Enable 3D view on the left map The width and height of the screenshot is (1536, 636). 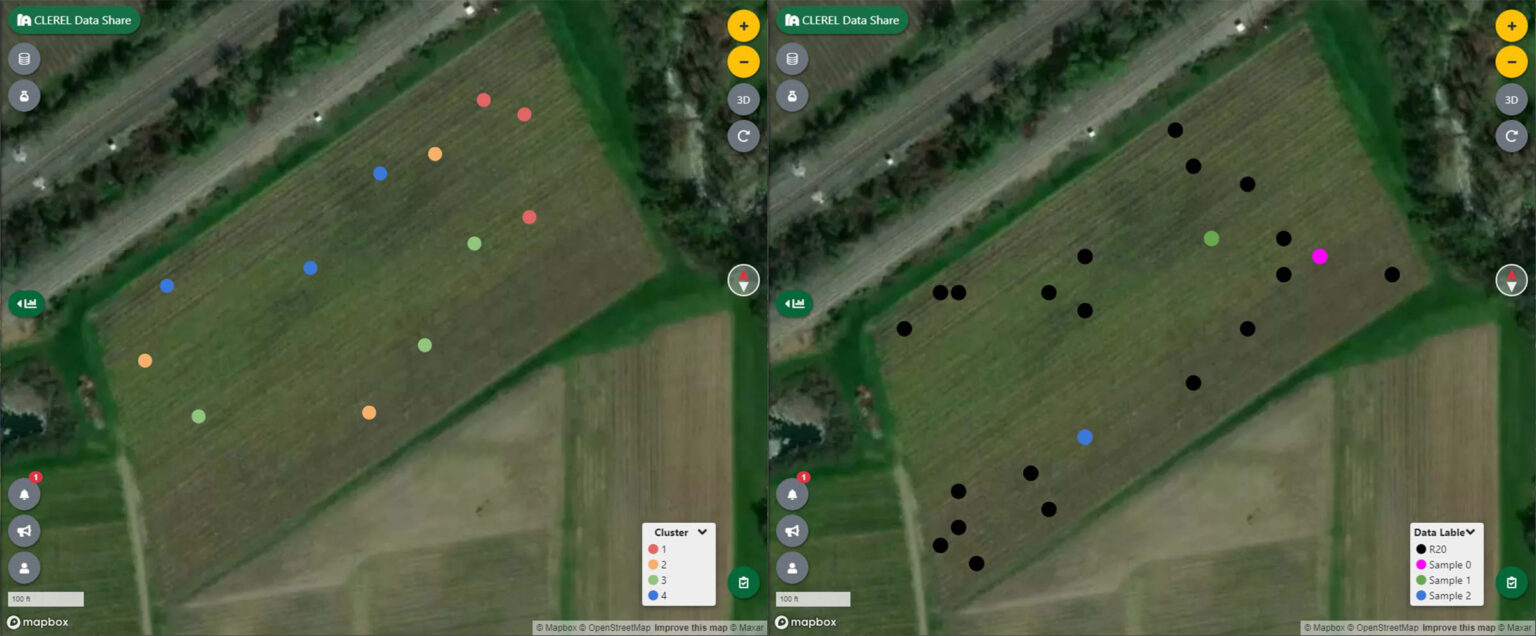(x=744, y=99)
